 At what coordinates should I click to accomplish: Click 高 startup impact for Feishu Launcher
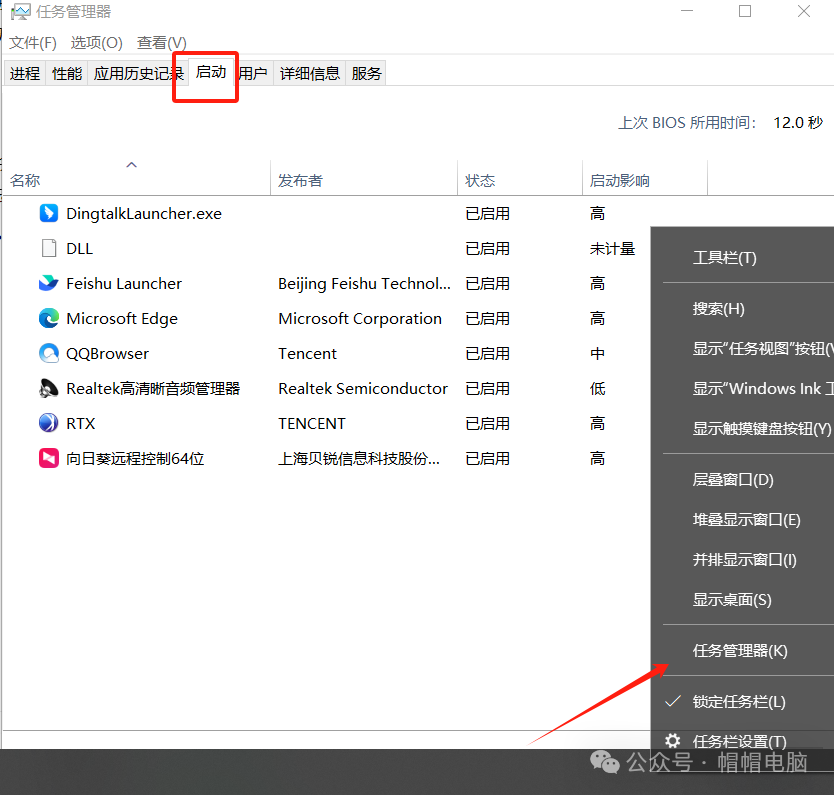[597, 283]
